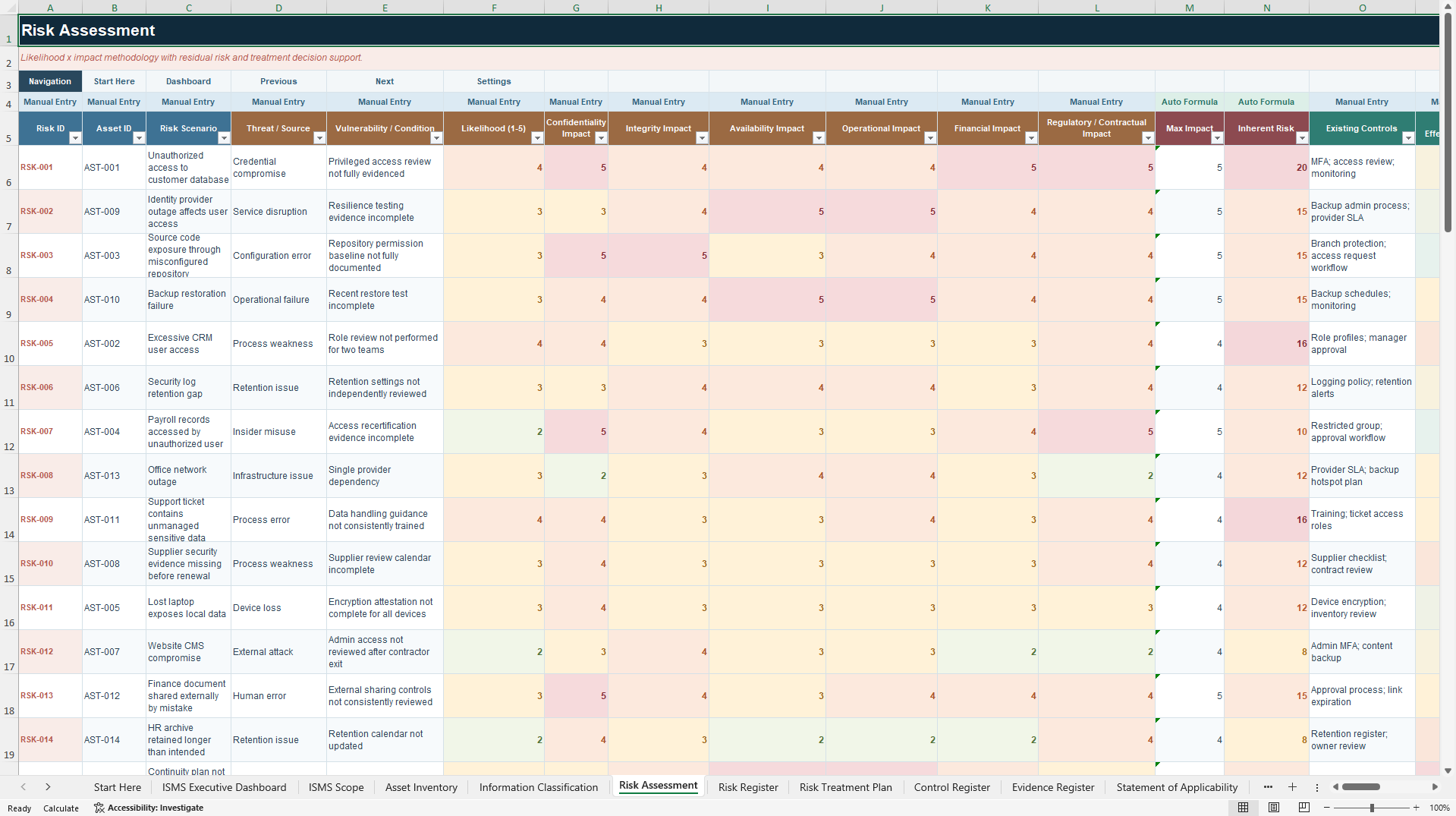This screenshot has height=816, width=1456.
Task: Click the zoom slider handle
Action: click(x=1372, y=808)
